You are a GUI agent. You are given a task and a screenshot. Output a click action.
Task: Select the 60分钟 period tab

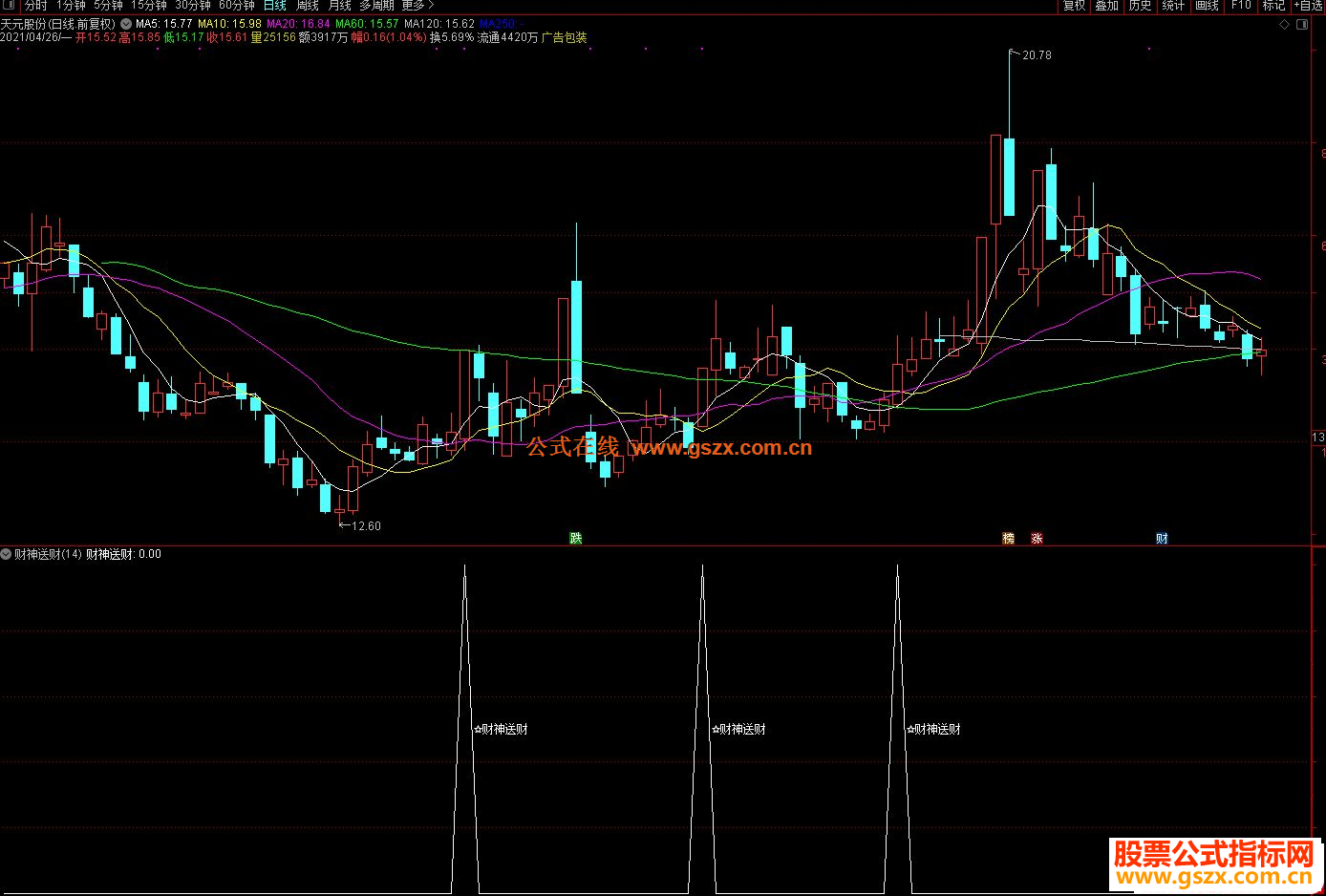click(x=237, y=5)
